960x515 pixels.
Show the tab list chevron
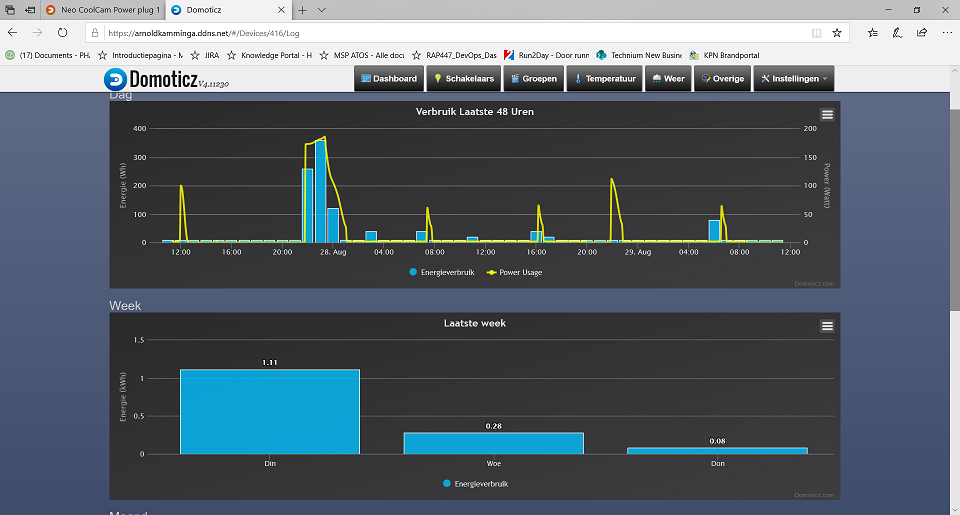tap(321, 10)
